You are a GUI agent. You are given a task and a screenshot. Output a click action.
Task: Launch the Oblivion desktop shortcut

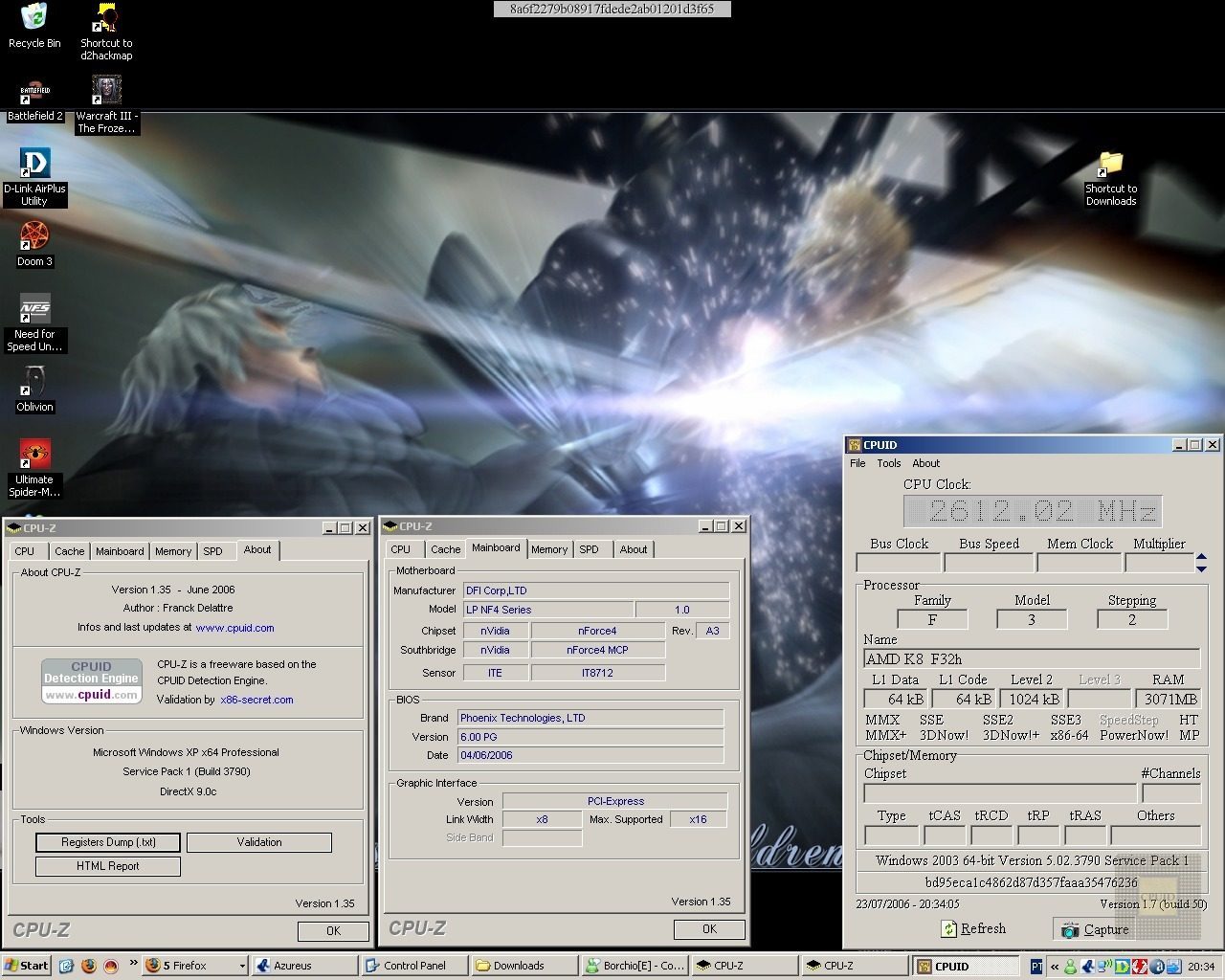34,390
